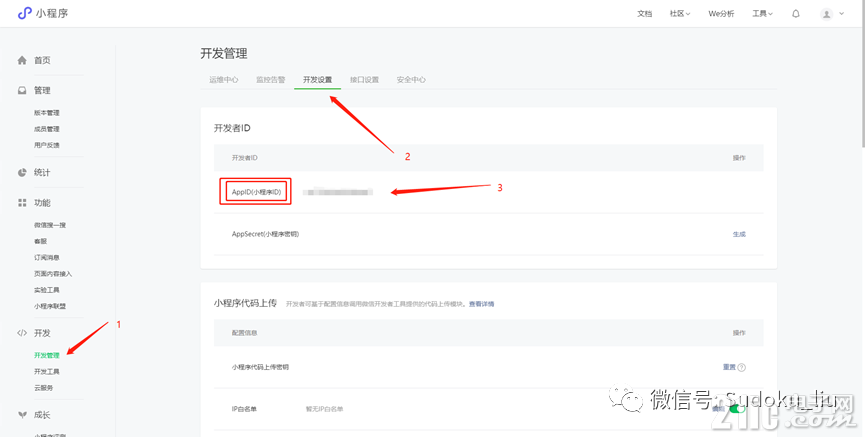Screen dimensions: 865x437
Task: Click the 统计 pie chart icon
Action: (x=22, y=172)
